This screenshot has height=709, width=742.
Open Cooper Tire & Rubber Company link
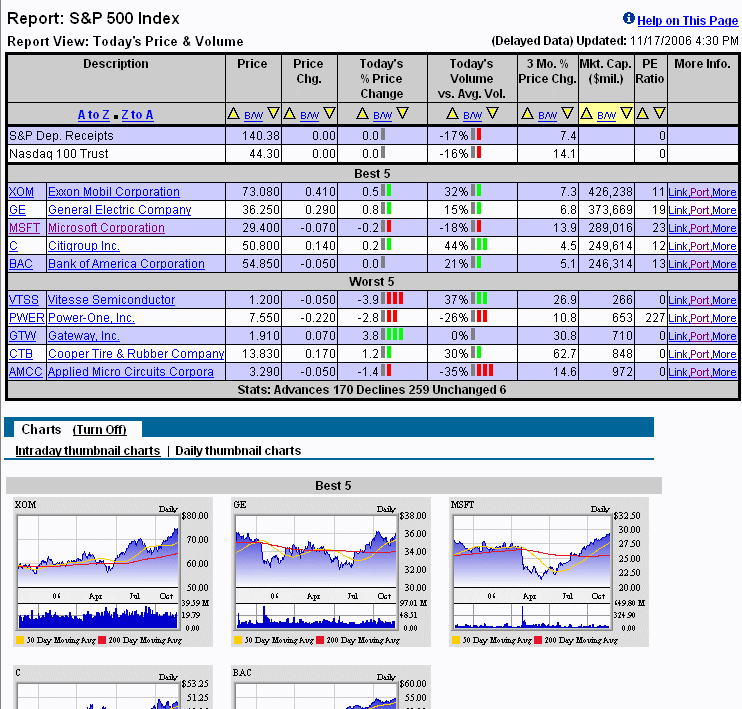coord(136,354)
